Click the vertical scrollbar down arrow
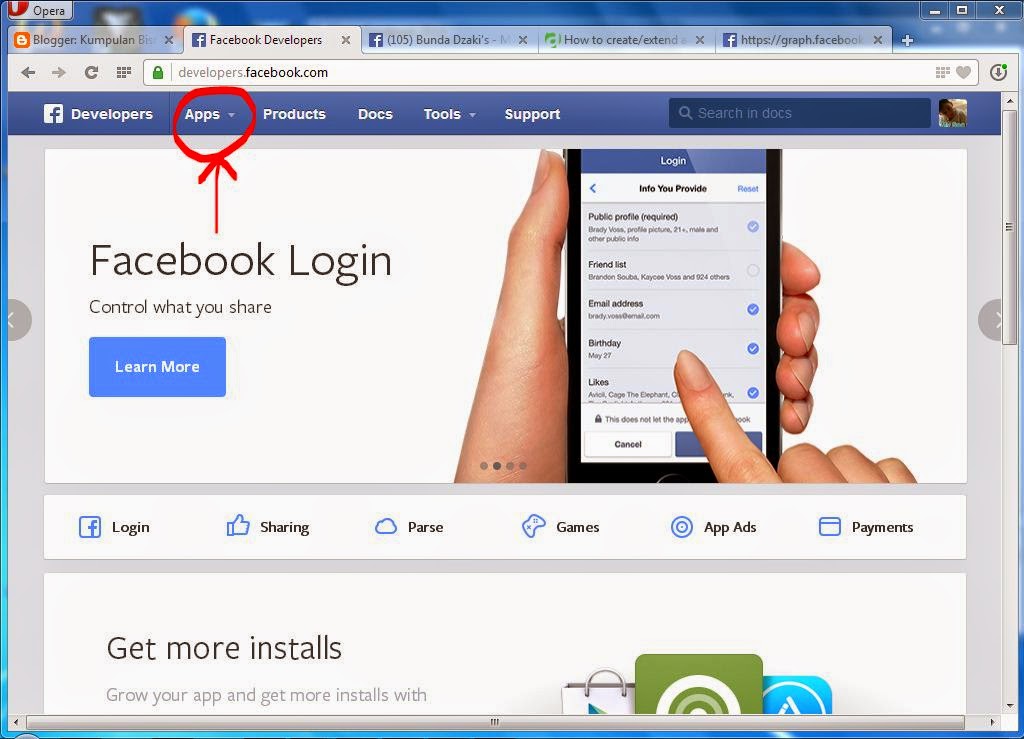Screen dimensions: 1024x739 point(1010,705)
